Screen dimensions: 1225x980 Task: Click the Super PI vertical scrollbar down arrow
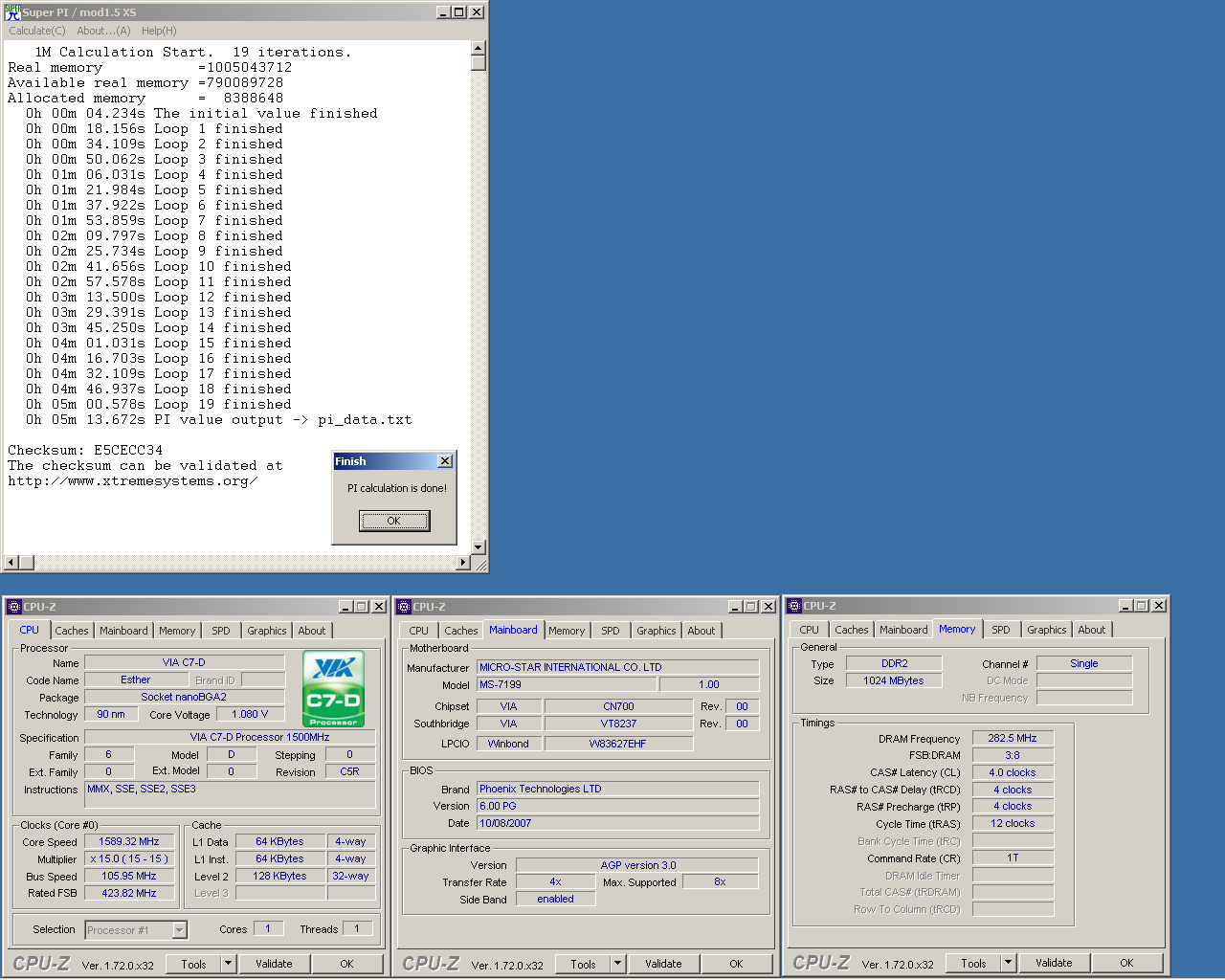click(x=479, y=547)
